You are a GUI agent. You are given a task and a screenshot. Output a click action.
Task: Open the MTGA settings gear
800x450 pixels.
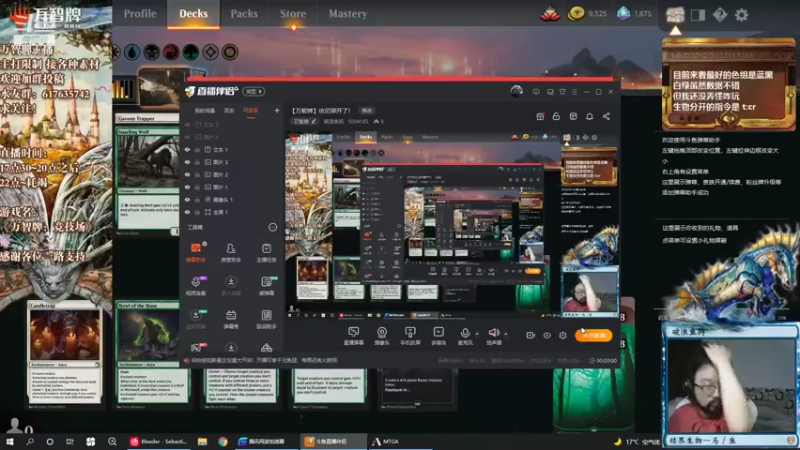tap(741, 15)
